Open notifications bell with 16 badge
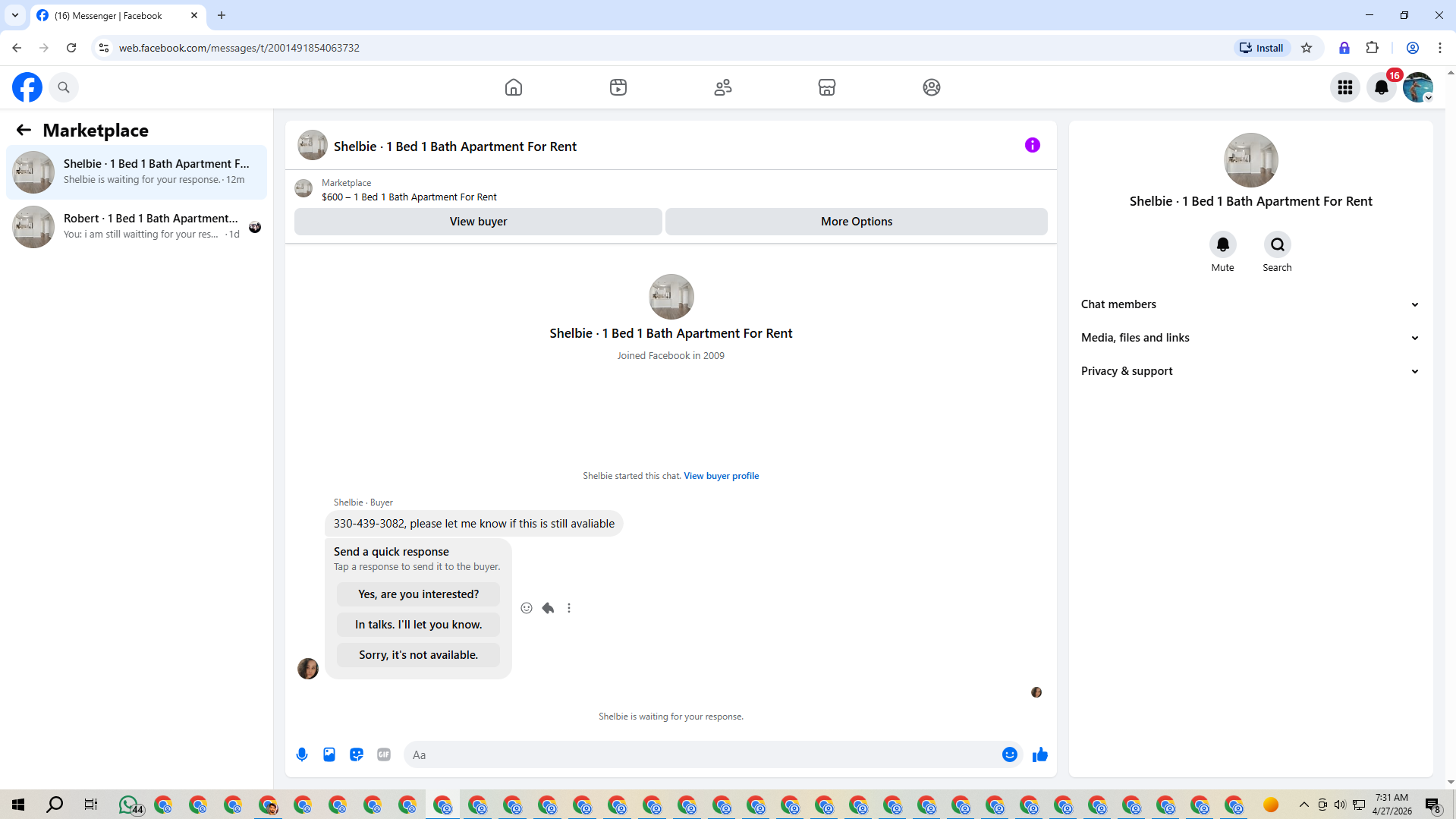 (x=1382, y=87)
